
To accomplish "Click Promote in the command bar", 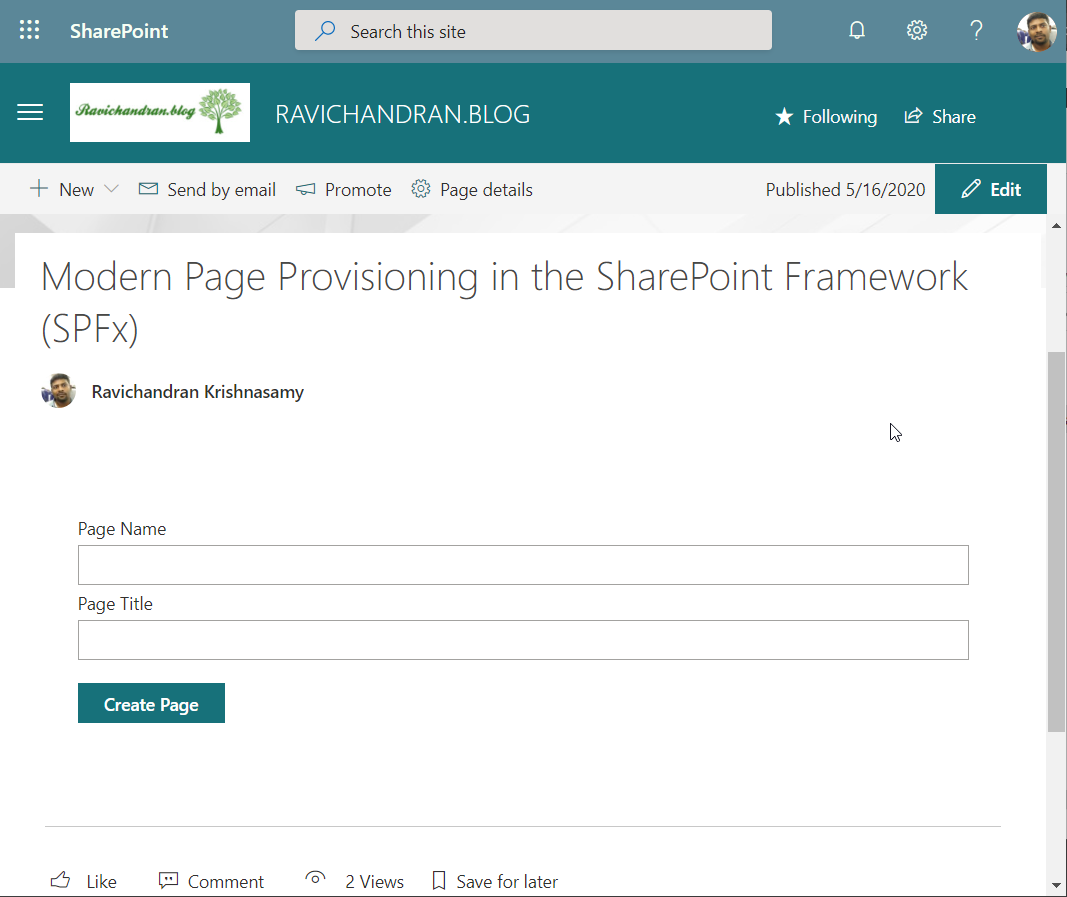I will 344,190.
